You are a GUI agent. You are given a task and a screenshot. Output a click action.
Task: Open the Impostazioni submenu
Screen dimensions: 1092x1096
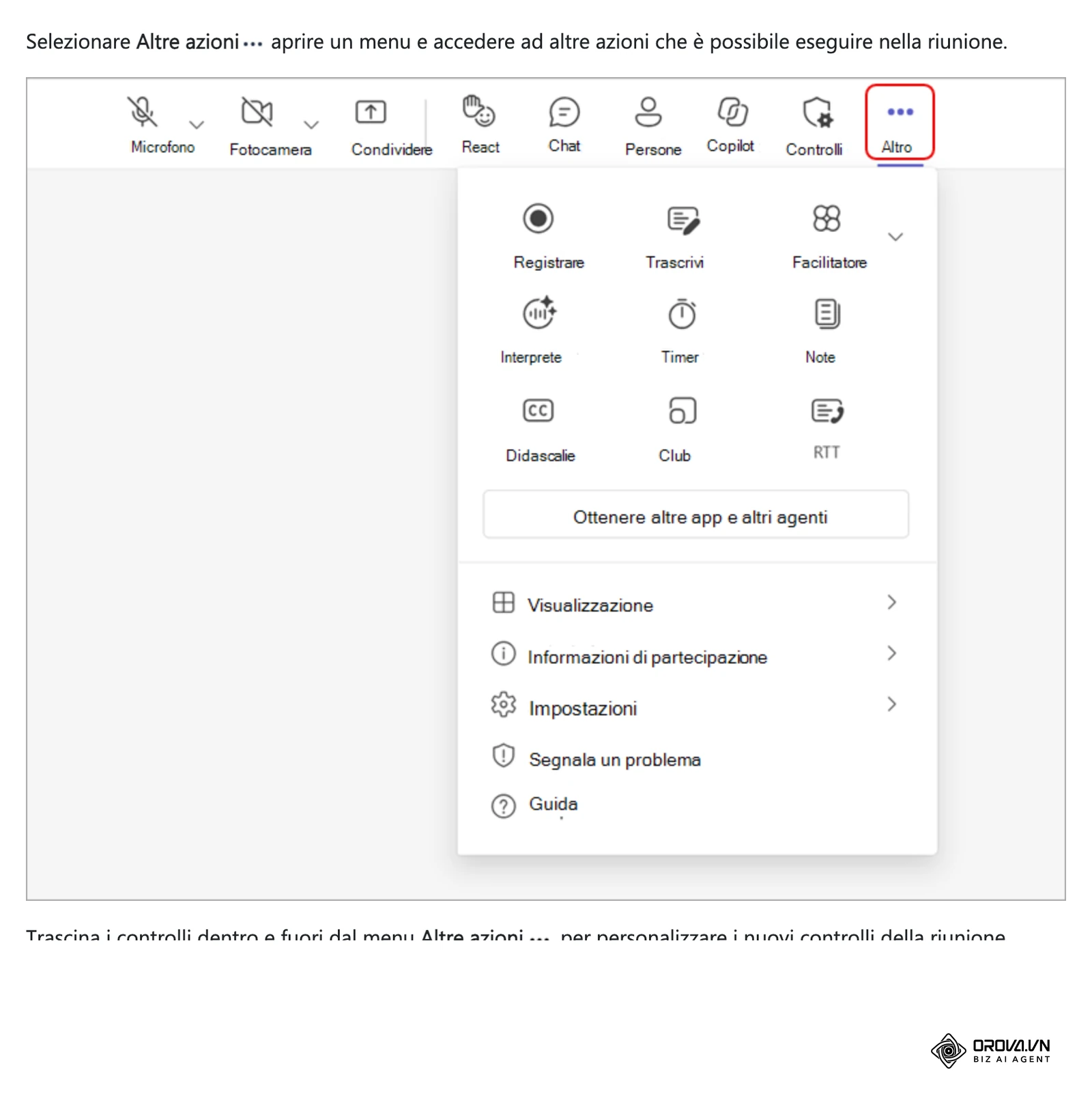[x=696, y=706]
